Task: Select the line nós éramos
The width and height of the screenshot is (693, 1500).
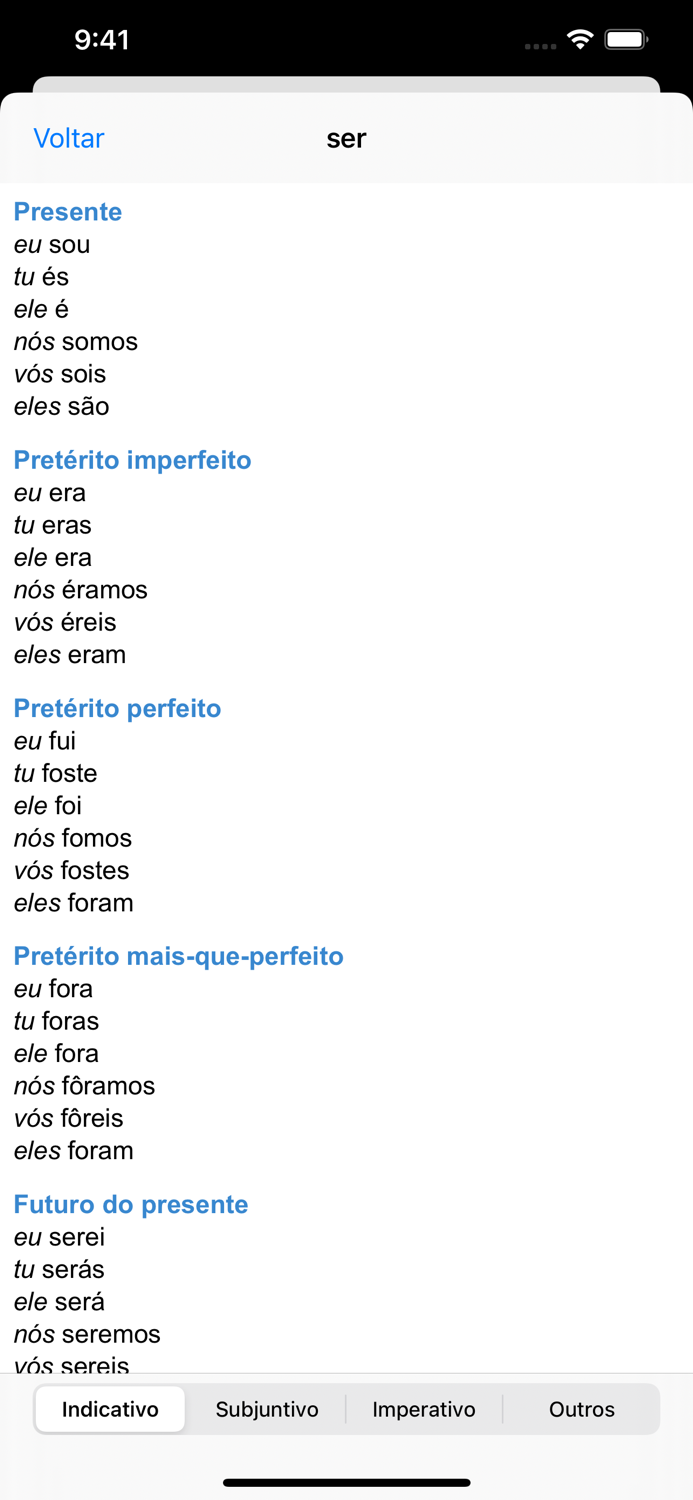Action: pyautogui.click(x=80, y=590)
